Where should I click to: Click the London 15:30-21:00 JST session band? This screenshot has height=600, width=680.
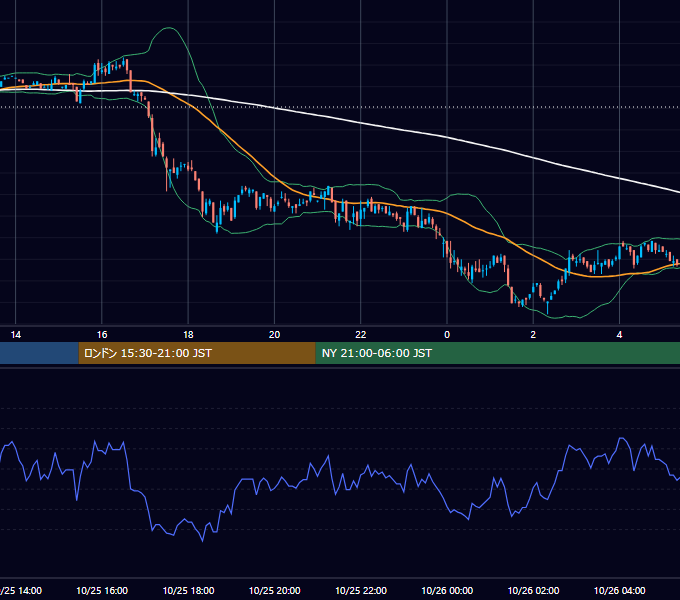[x=197, y=353]
